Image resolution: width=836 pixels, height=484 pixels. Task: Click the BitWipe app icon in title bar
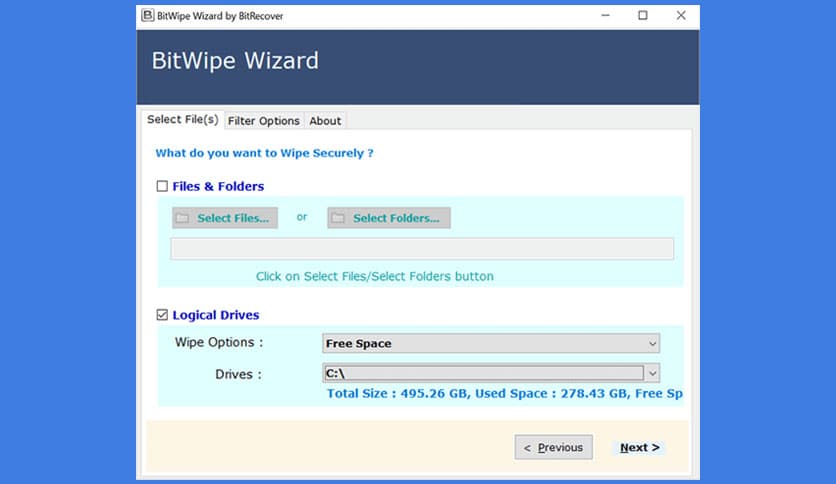click(148, 15)
